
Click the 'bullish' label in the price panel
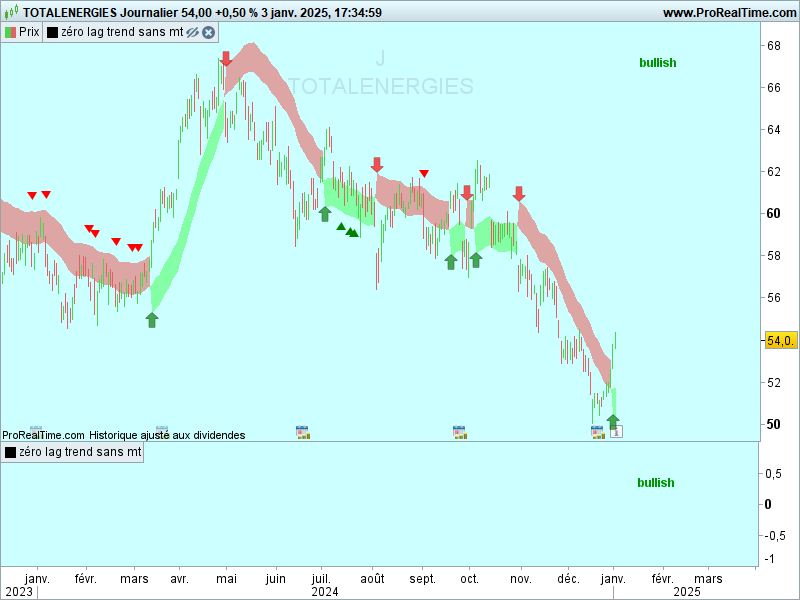pos(658,63)
